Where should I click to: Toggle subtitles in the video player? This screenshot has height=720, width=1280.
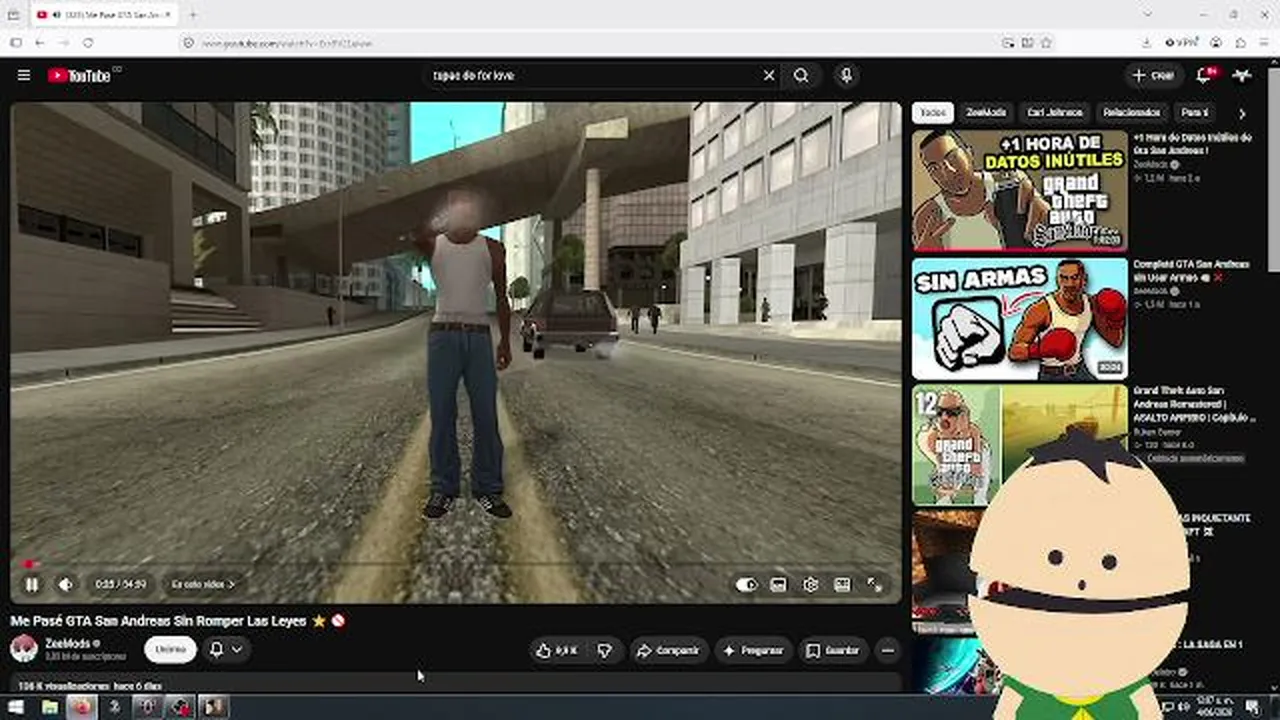pos(778,585)
